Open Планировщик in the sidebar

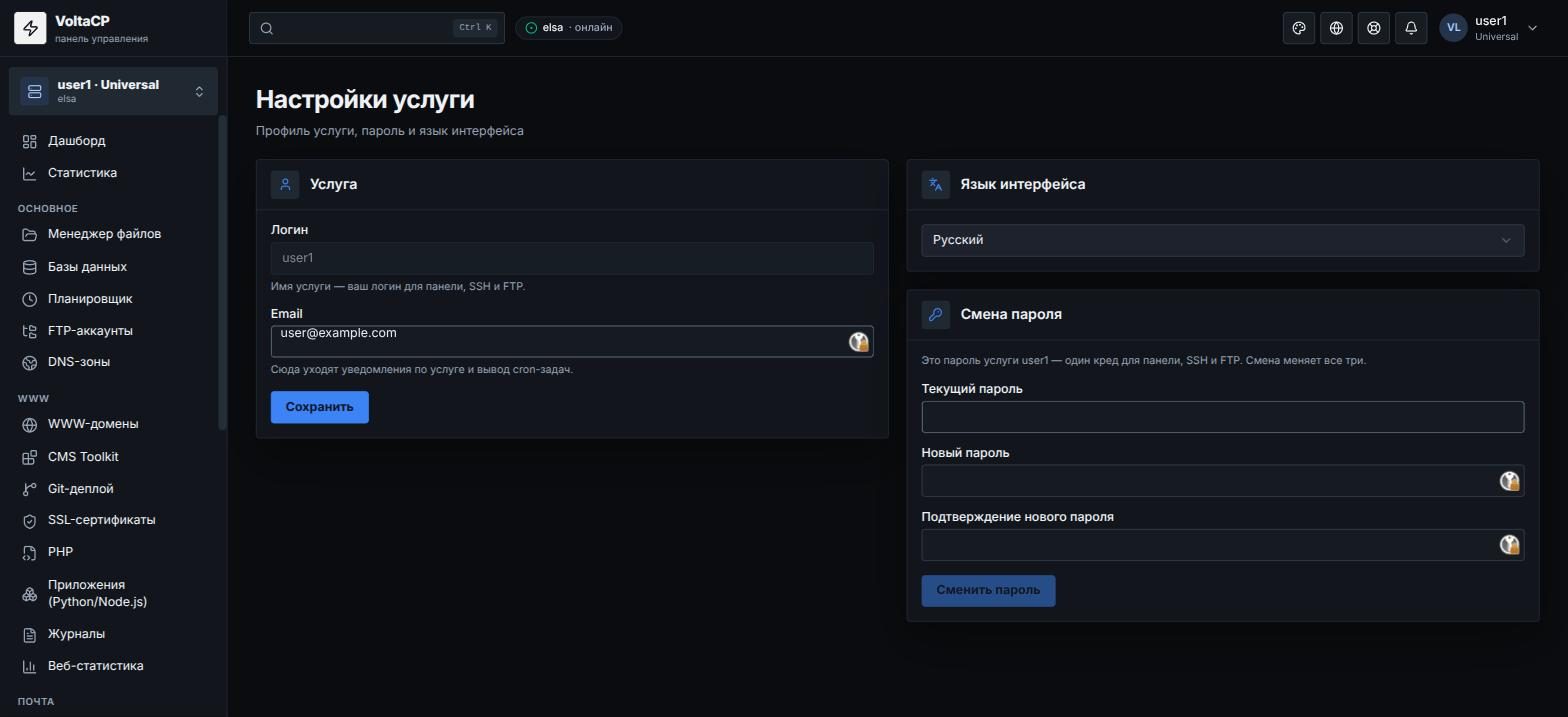(113, 299)
